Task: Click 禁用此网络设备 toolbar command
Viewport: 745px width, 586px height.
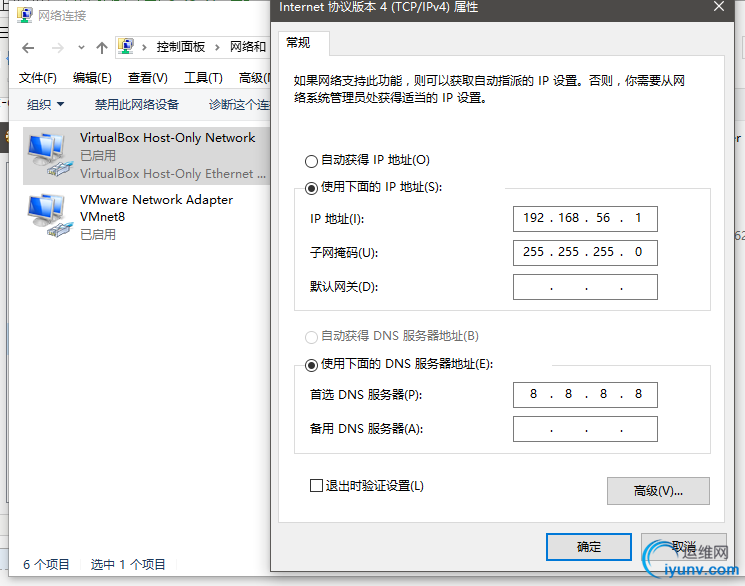Action: point(136,105)
